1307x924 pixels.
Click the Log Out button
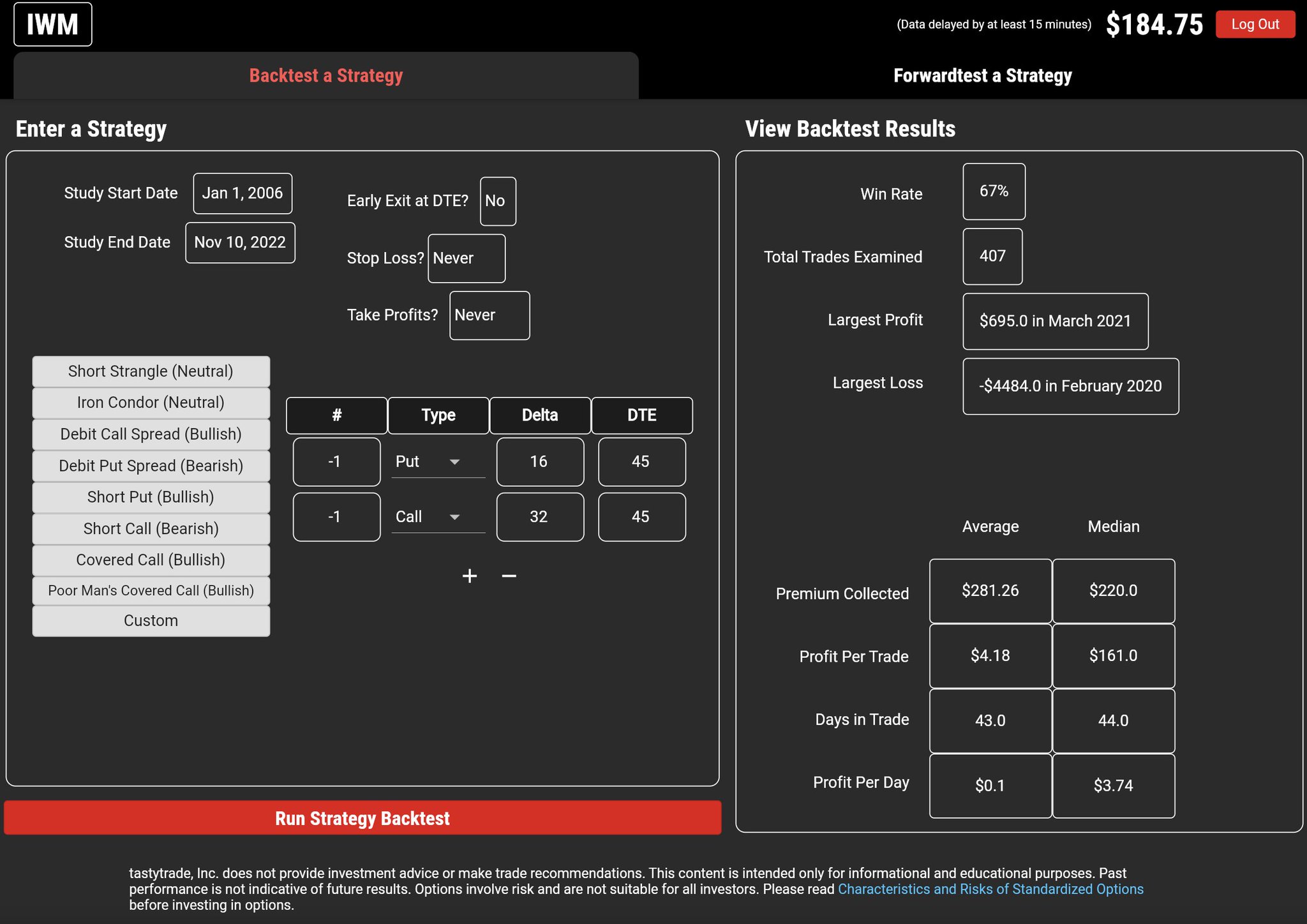coord(1254,25)
